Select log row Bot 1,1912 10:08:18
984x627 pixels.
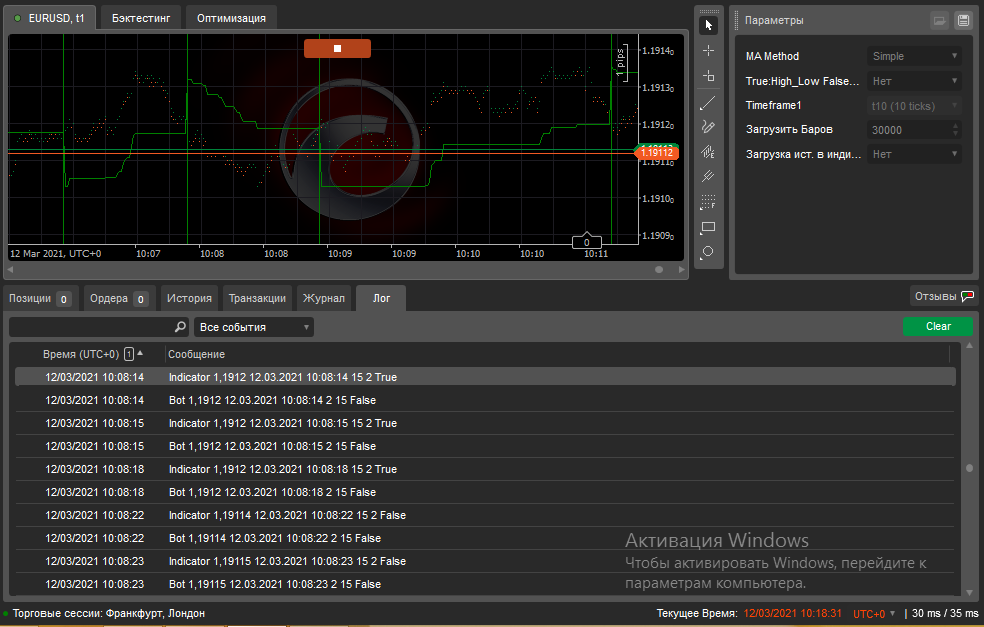click(x=485, y=492)
